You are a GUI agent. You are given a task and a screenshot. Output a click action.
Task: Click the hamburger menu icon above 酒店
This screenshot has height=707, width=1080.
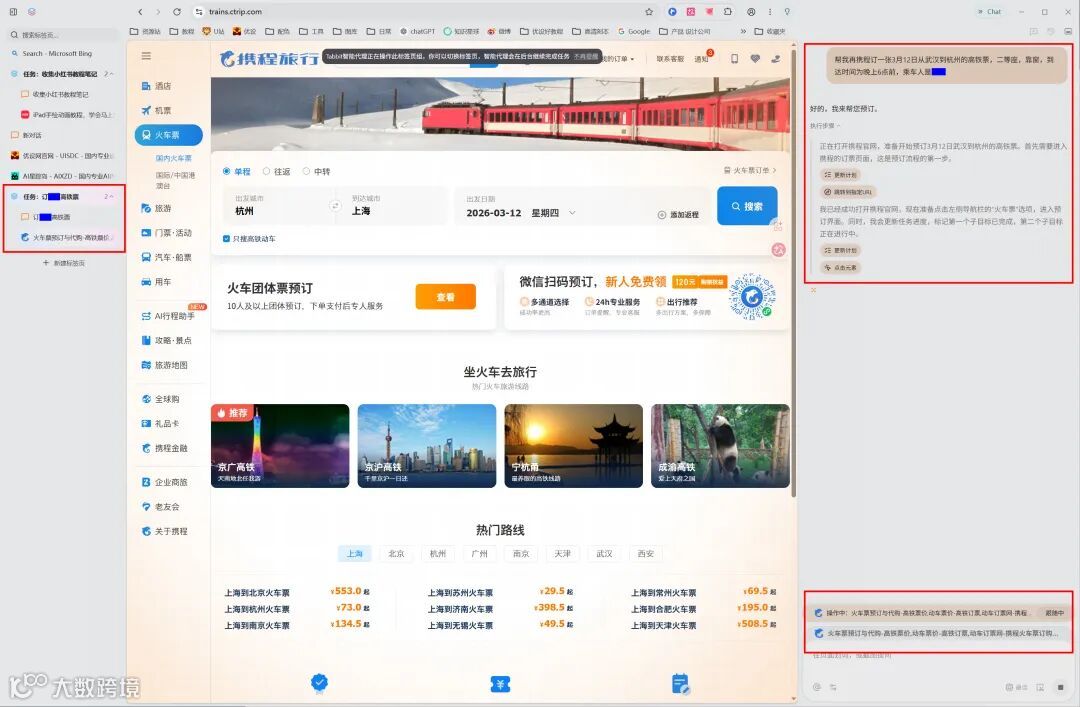coord(146,56)
